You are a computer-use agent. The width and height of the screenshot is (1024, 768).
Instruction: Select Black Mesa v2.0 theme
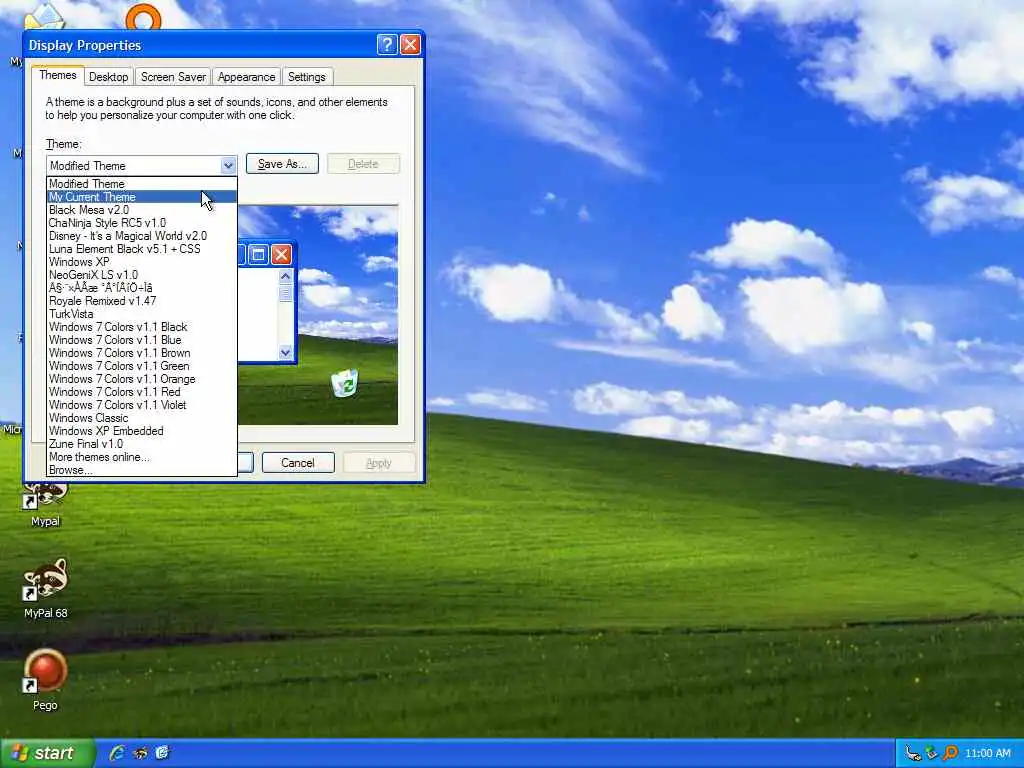(142, 210)
